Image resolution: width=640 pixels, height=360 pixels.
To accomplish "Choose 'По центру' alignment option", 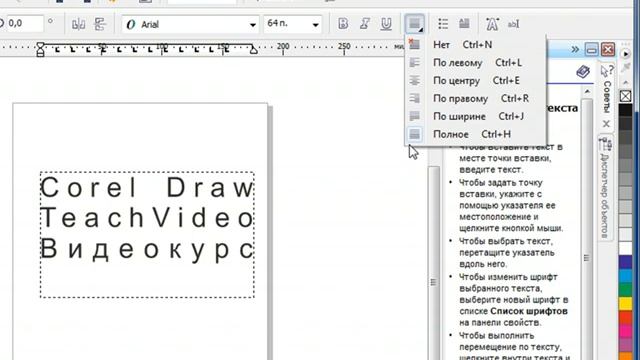I will pyautogui.click(x=476, y=80).
